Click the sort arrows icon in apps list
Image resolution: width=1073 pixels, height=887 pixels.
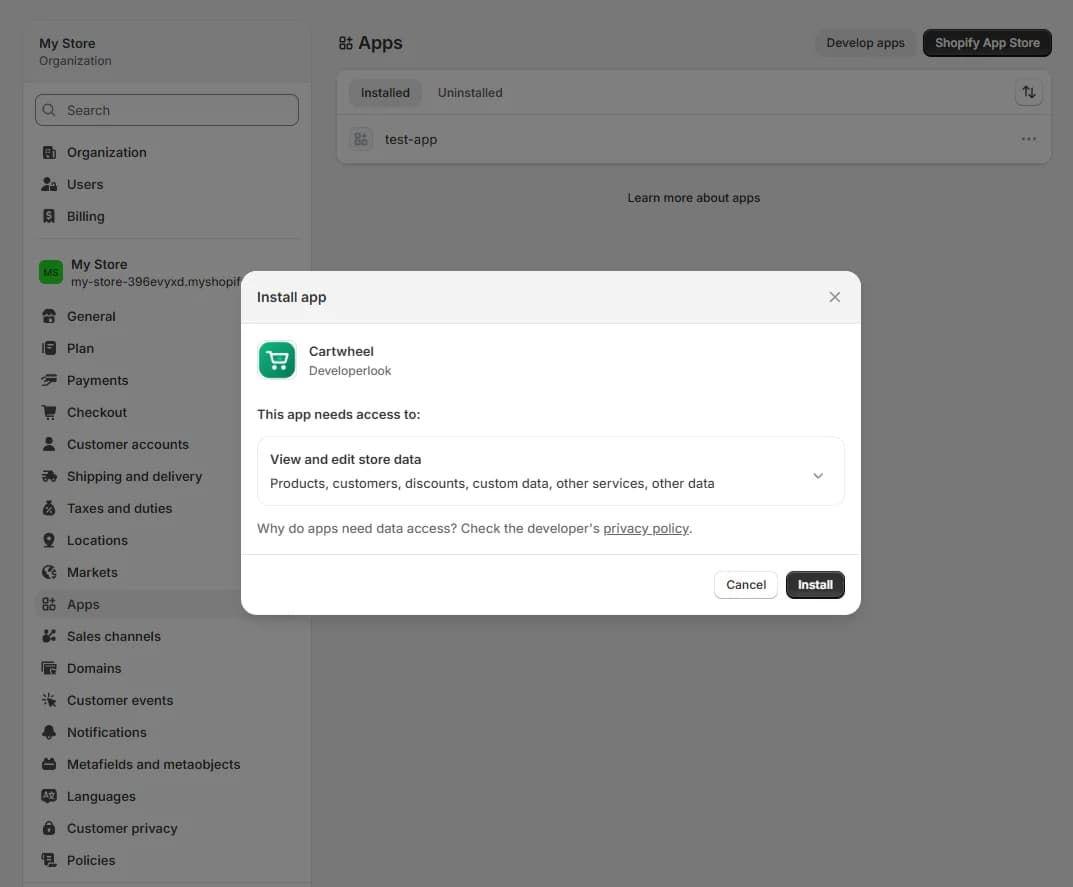(x=1029, y=92)
